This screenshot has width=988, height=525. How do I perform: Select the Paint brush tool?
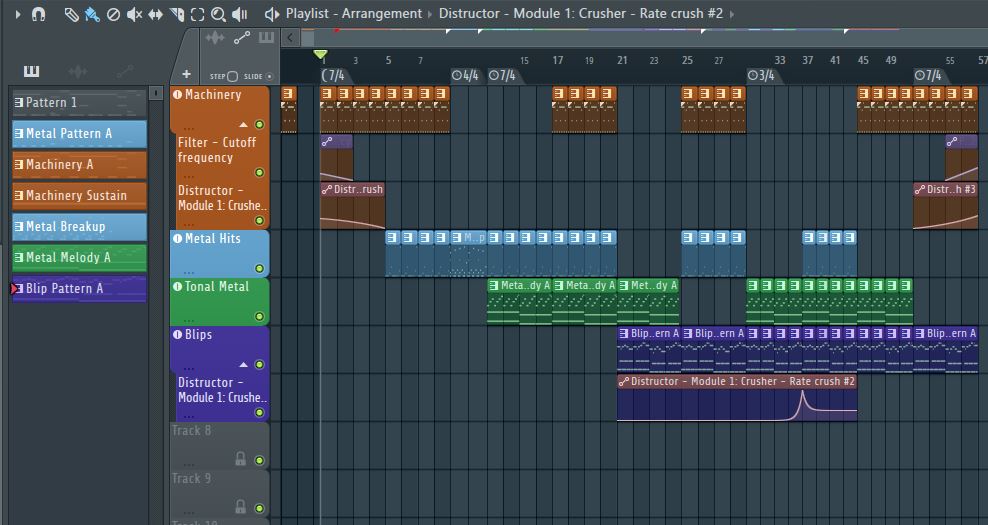click(92, 14)
